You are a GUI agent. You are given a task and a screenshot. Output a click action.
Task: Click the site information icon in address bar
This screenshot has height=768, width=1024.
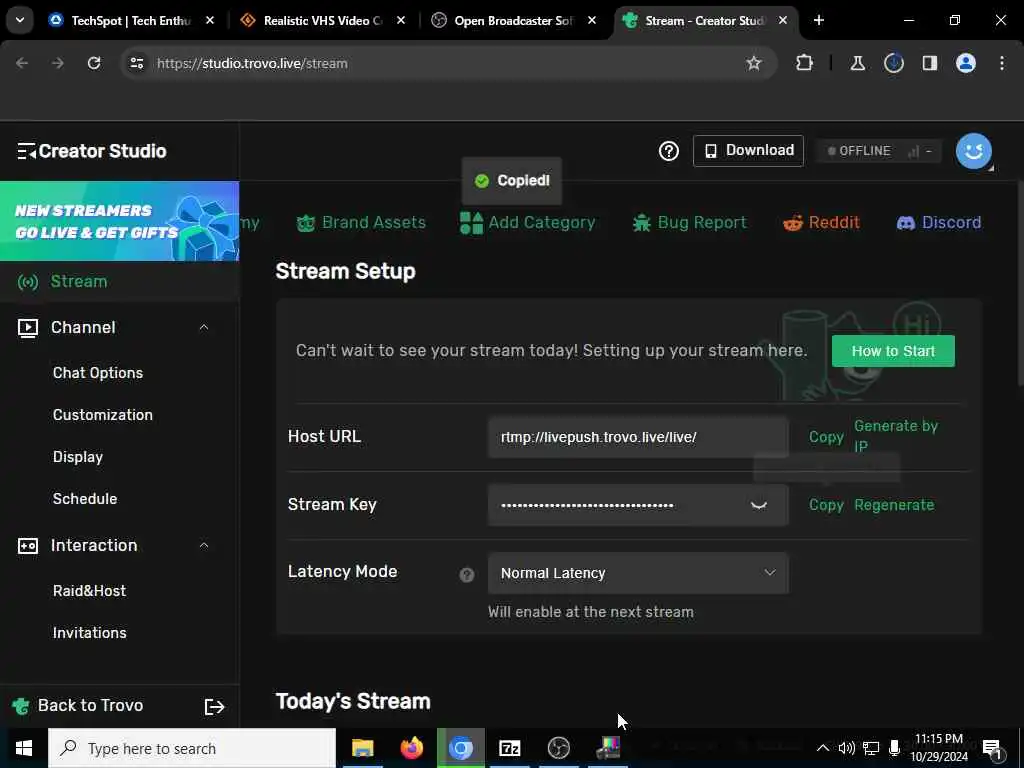coord(136,63)
